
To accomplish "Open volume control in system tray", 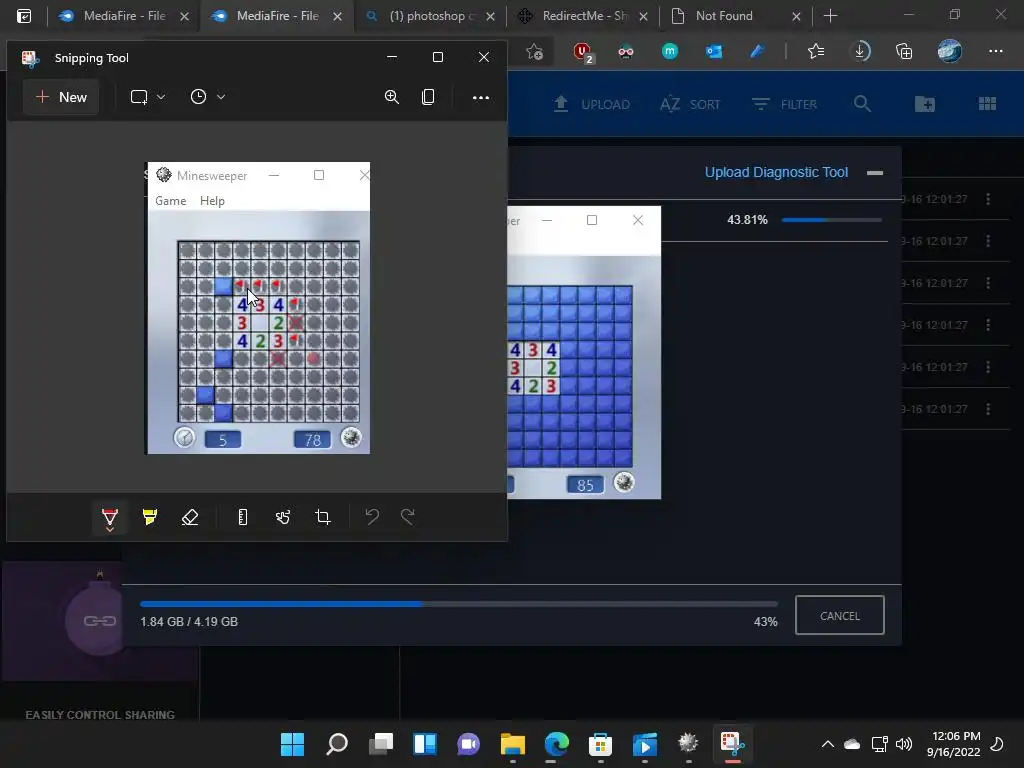I will click(x=904, y=744).
